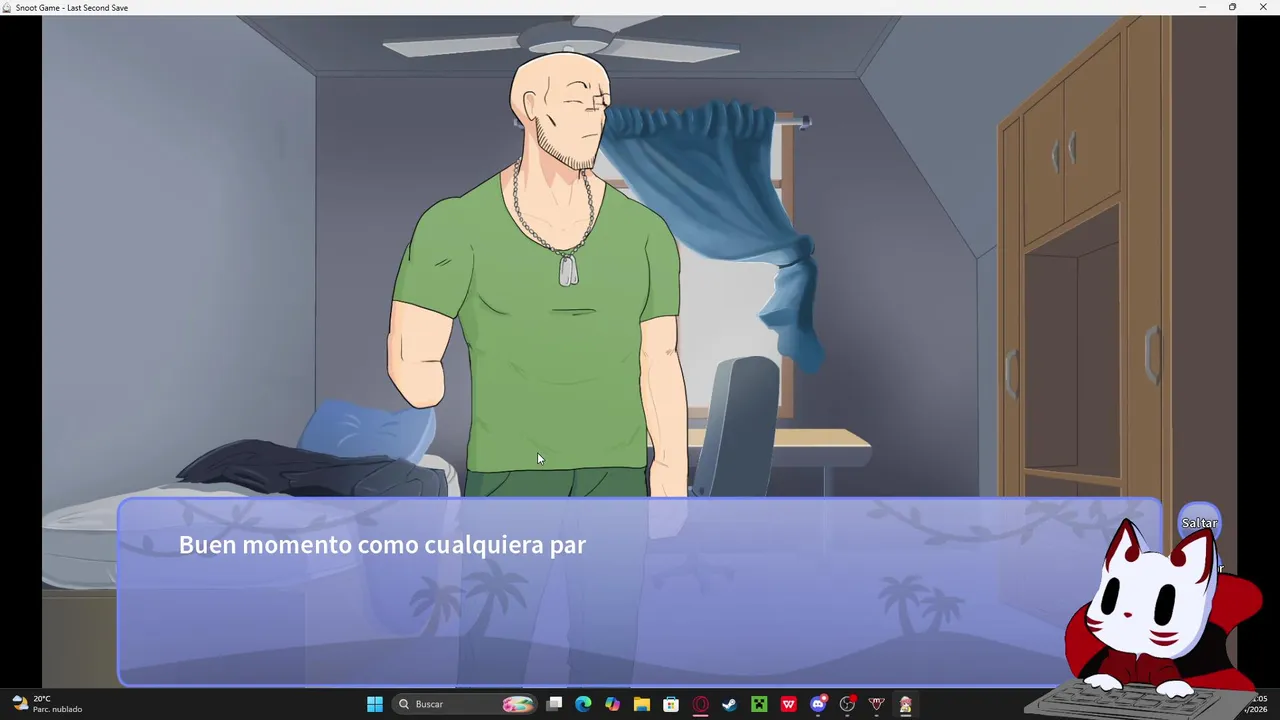Click the Buscar search field in taskbar
This screenshot has height=720, width=1280.
[466, 704]
